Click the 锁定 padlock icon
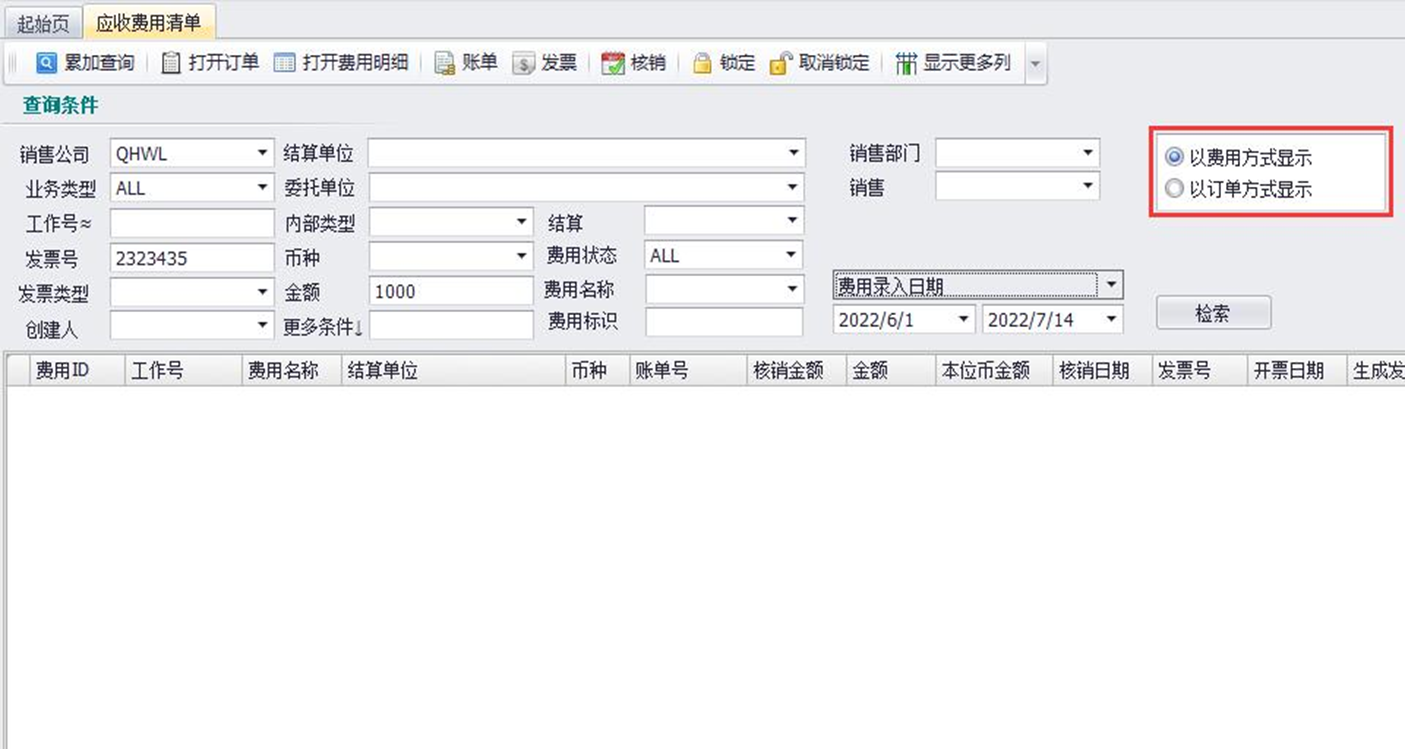The width and height of the screenshot is (1405, 749). (703, 63)
